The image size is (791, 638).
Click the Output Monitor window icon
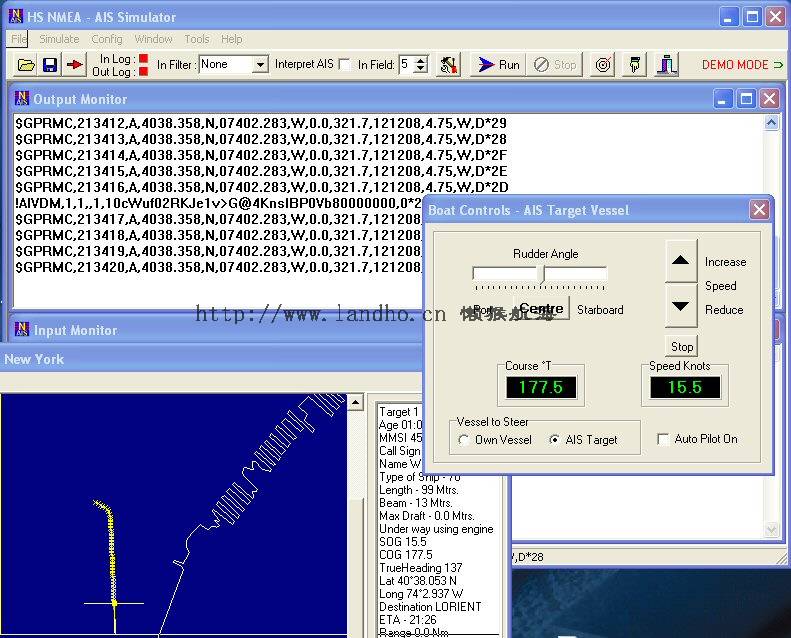22,98
